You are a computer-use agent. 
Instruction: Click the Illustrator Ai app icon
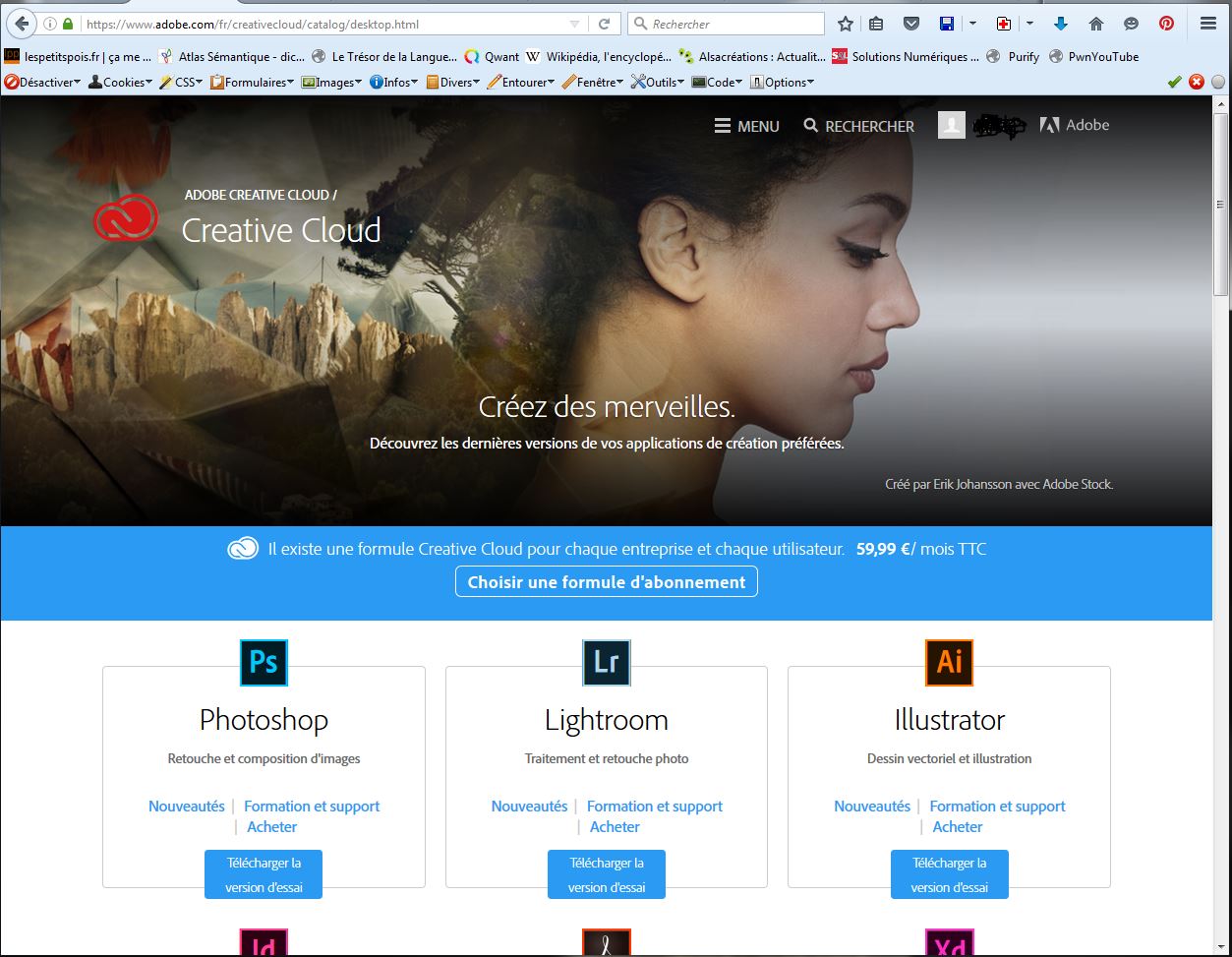coord(949,662)
